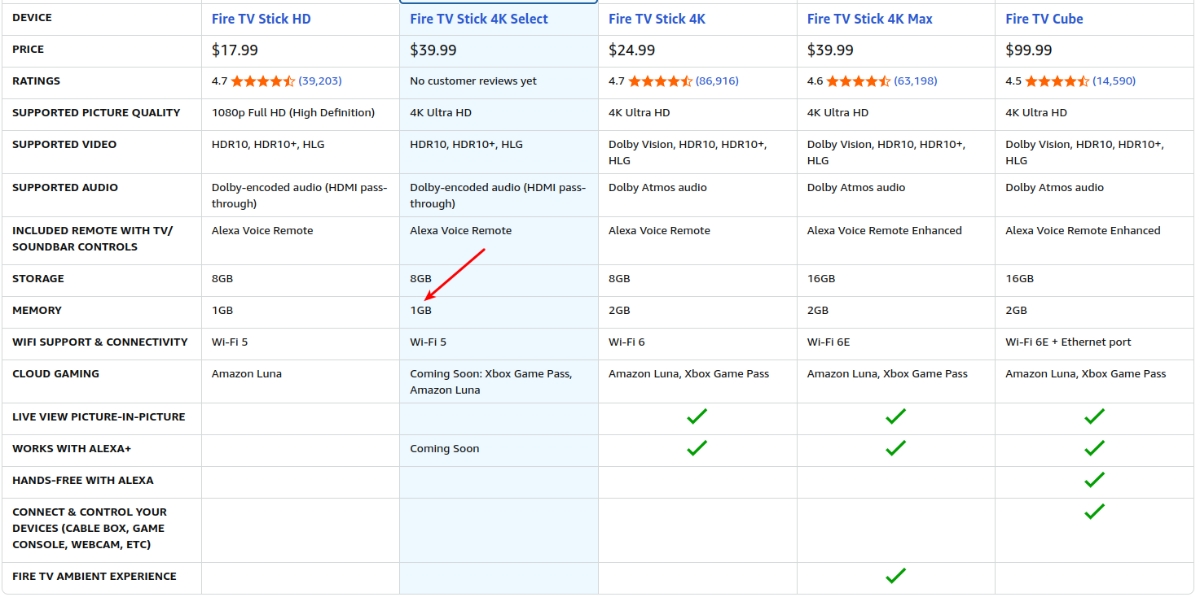Open the 63,198 reviews count link
The height and width of the screenshot is (597, 1200).
coord(915,81)
